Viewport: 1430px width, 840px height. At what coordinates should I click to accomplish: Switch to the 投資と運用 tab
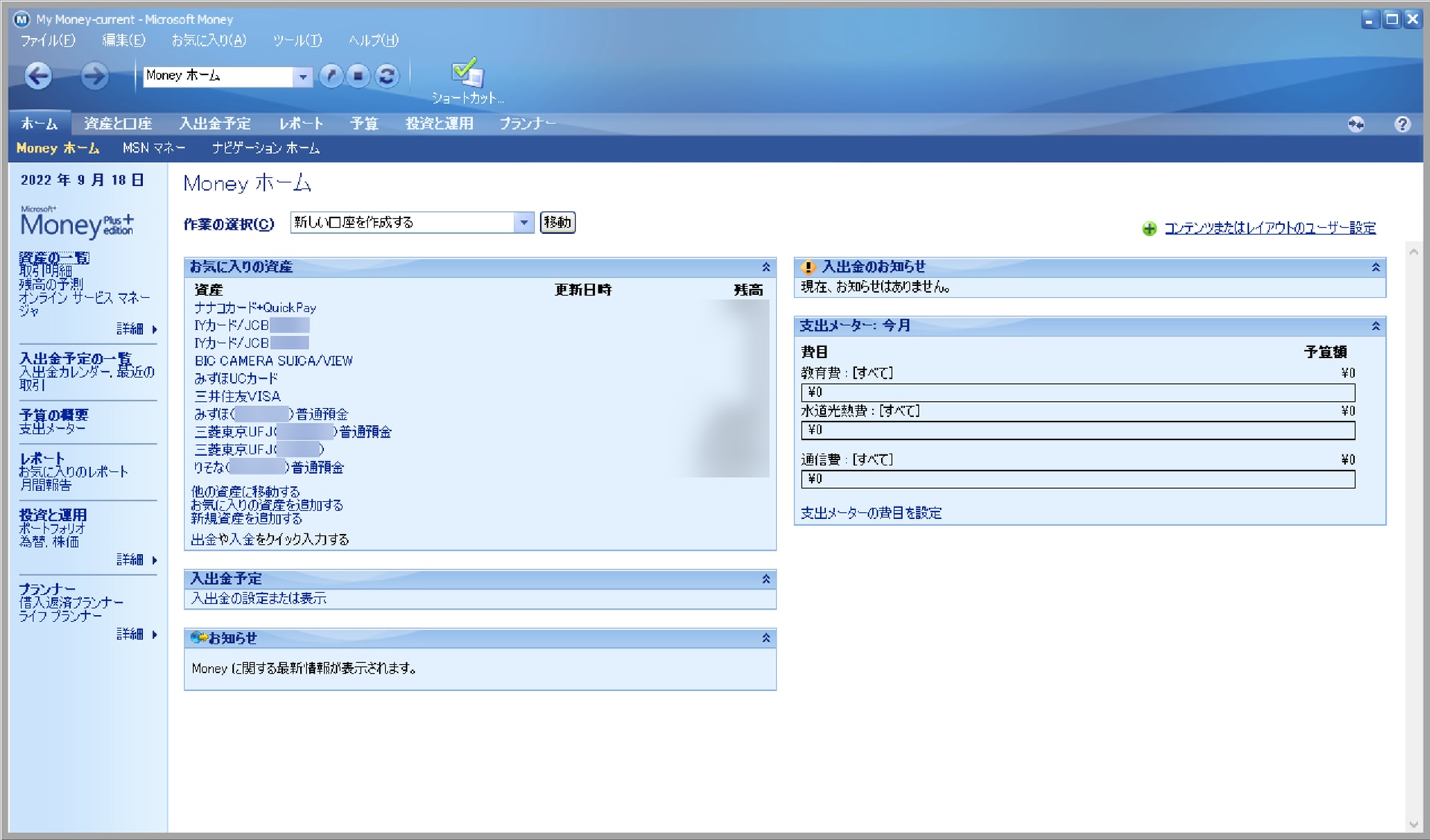click(x=439, y=124)
